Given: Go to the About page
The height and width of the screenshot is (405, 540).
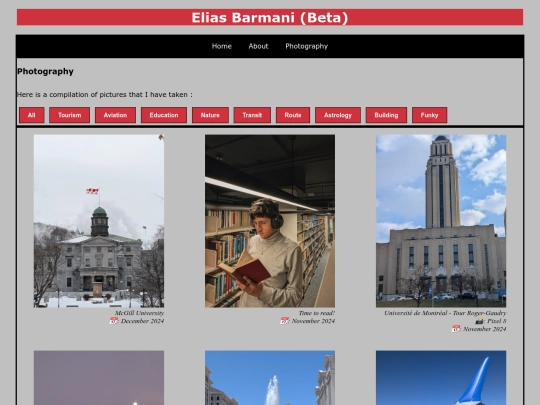Looking at the screenshot, I should point(258,46).
